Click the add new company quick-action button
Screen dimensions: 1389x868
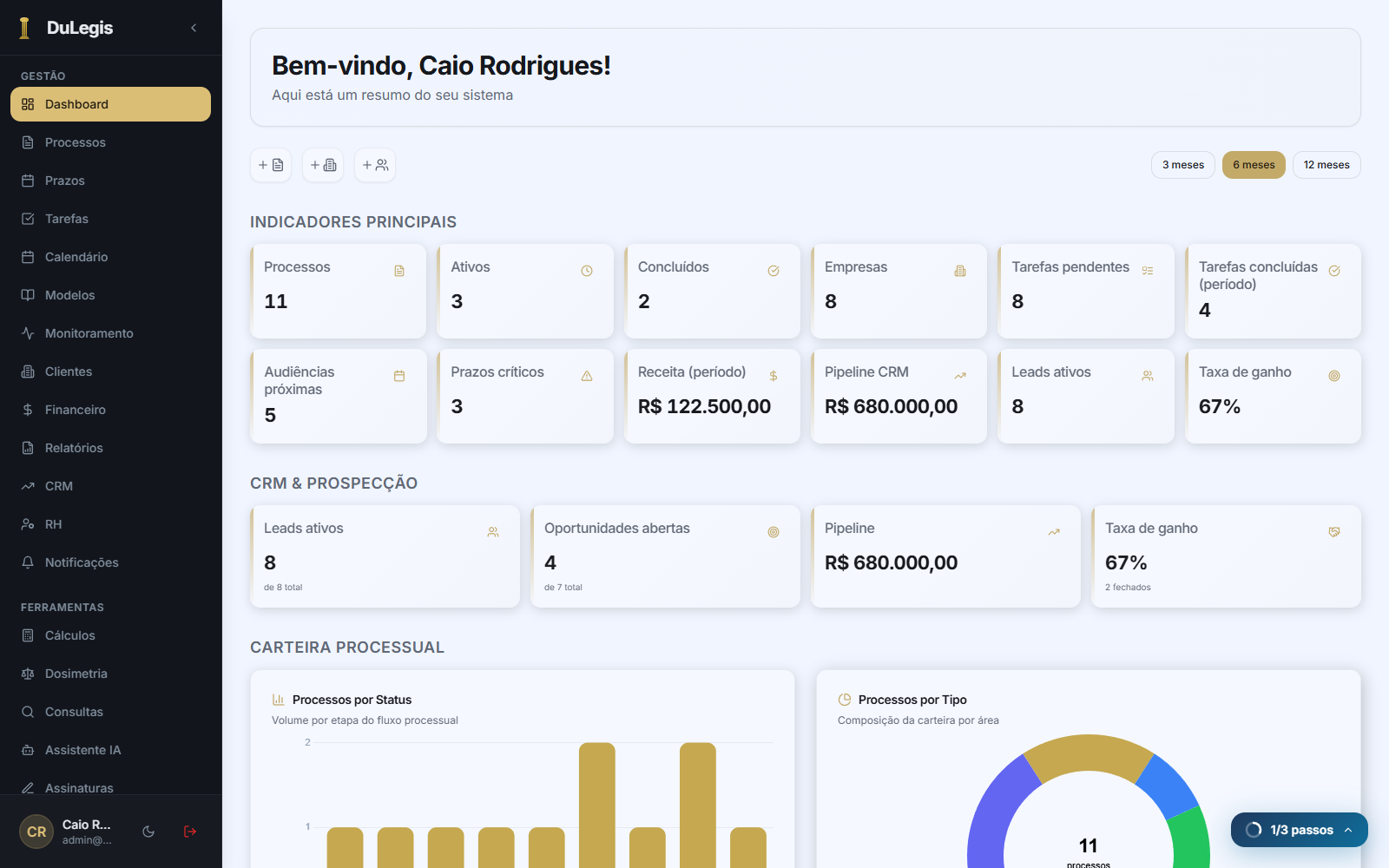tap(323, 165)
